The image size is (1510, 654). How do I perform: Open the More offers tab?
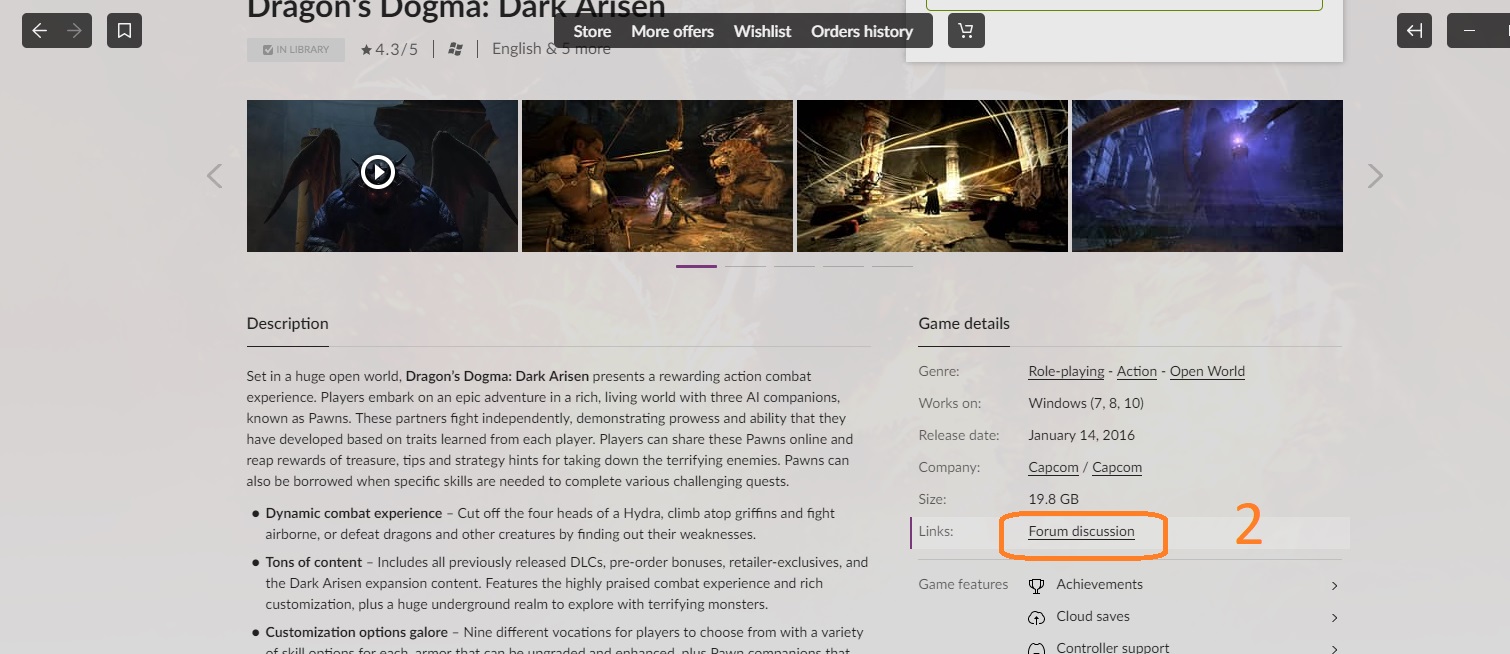coord(672,31)
